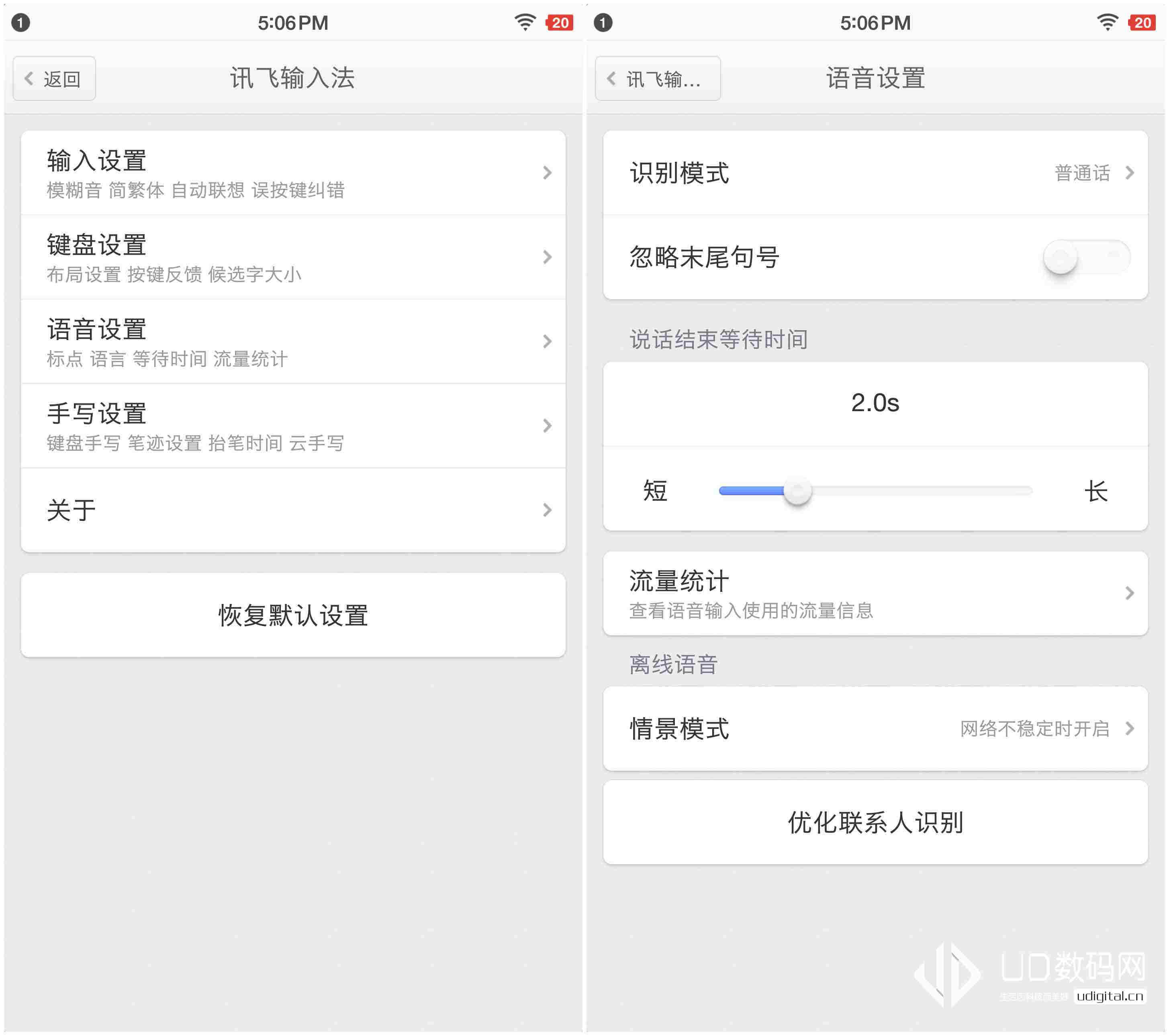Viewport: 1169px width, 1036px height.
Task: Tap the 返回 back button
Action: click(x=54, y=78)
